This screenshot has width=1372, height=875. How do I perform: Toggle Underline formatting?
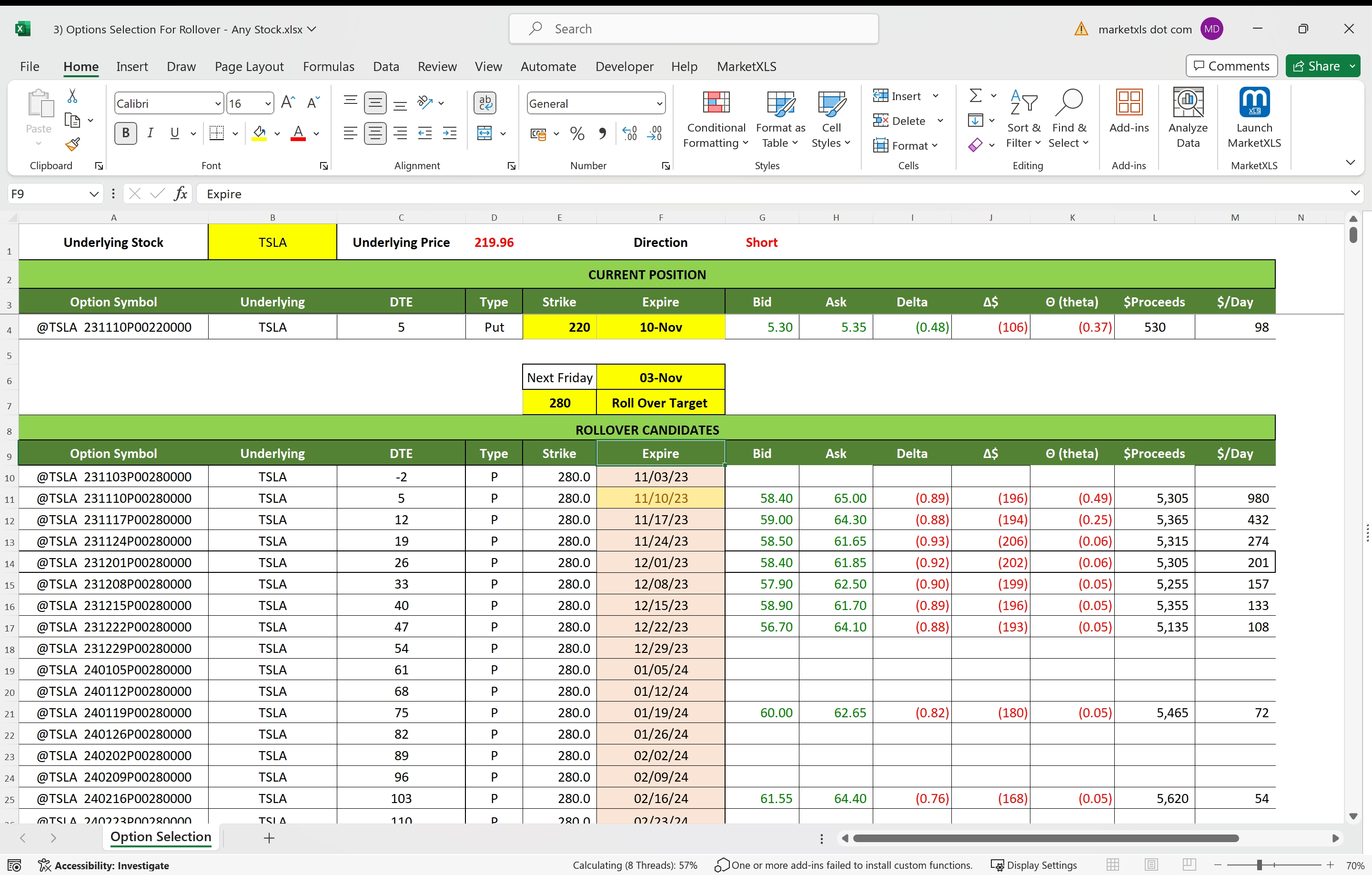pyautogui.click(x=175, y=133)
